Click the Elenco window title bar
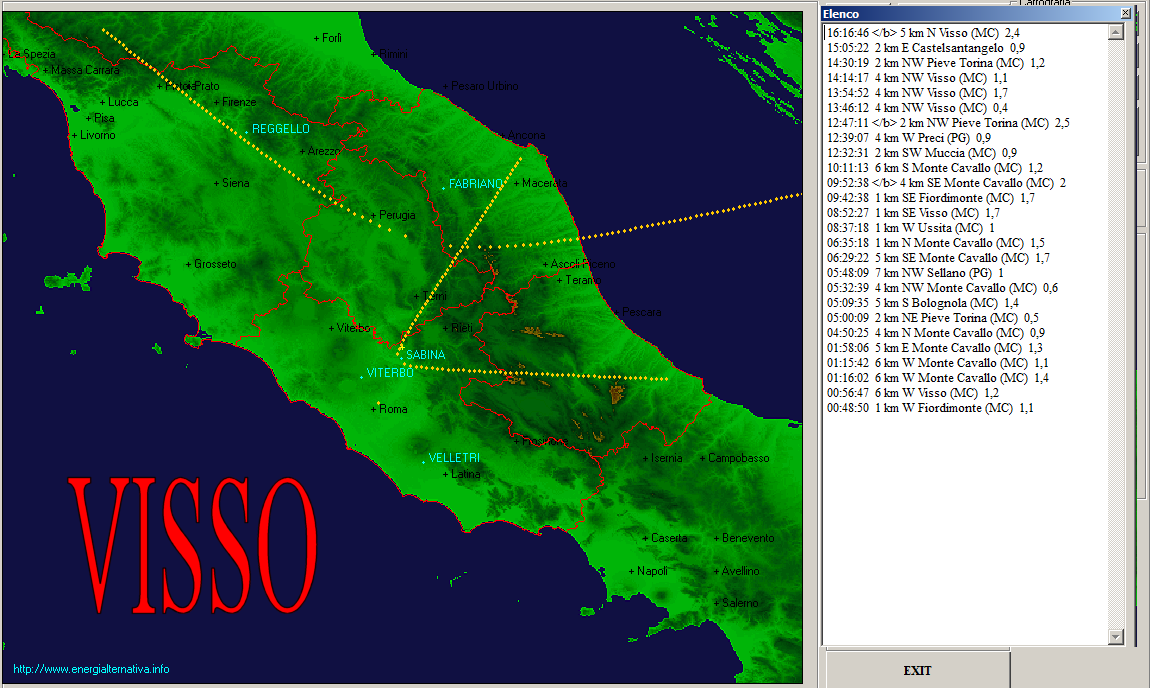 coord(975,13)
